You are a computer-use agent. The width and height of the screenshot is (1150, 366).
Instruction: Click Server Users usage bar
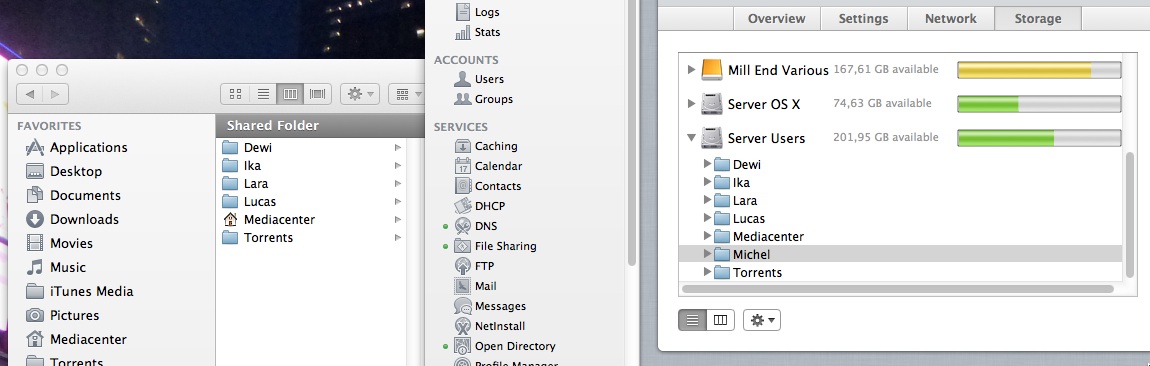(x=1039, y=138)
